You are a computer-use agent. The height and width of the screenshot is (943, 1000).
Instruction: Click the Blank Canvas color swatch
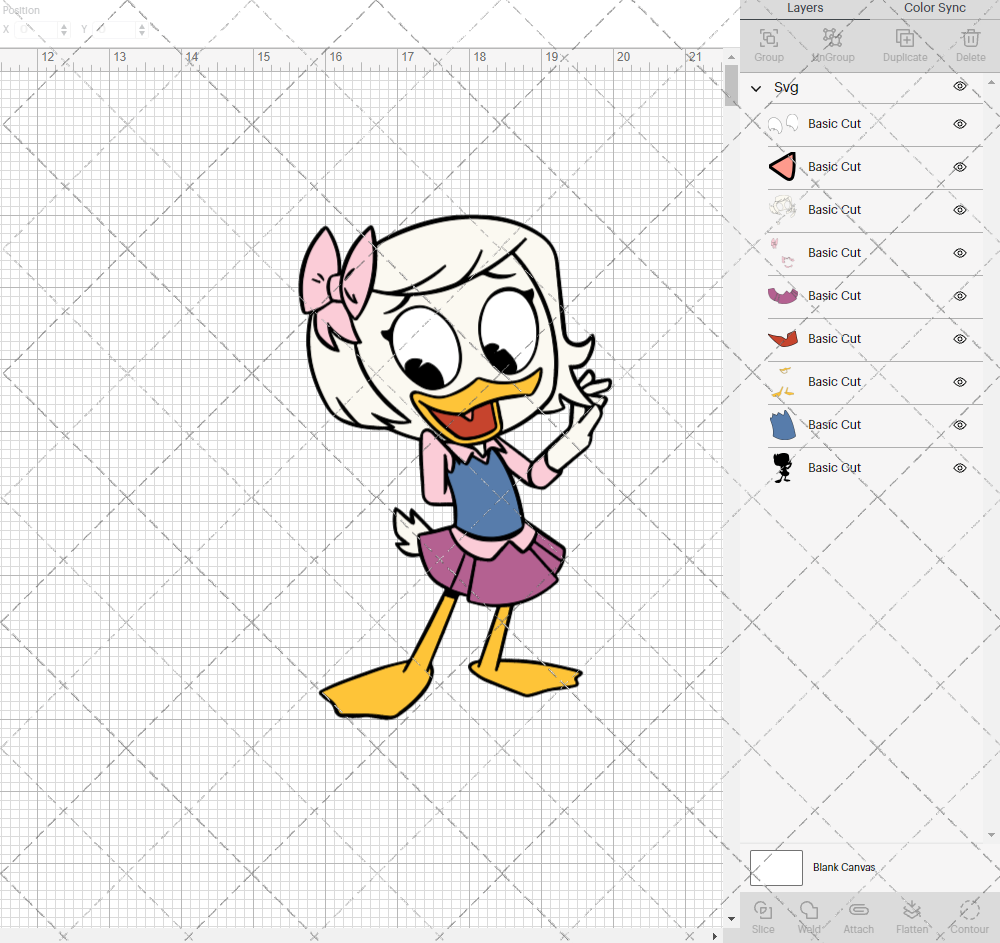coord(776,867)
